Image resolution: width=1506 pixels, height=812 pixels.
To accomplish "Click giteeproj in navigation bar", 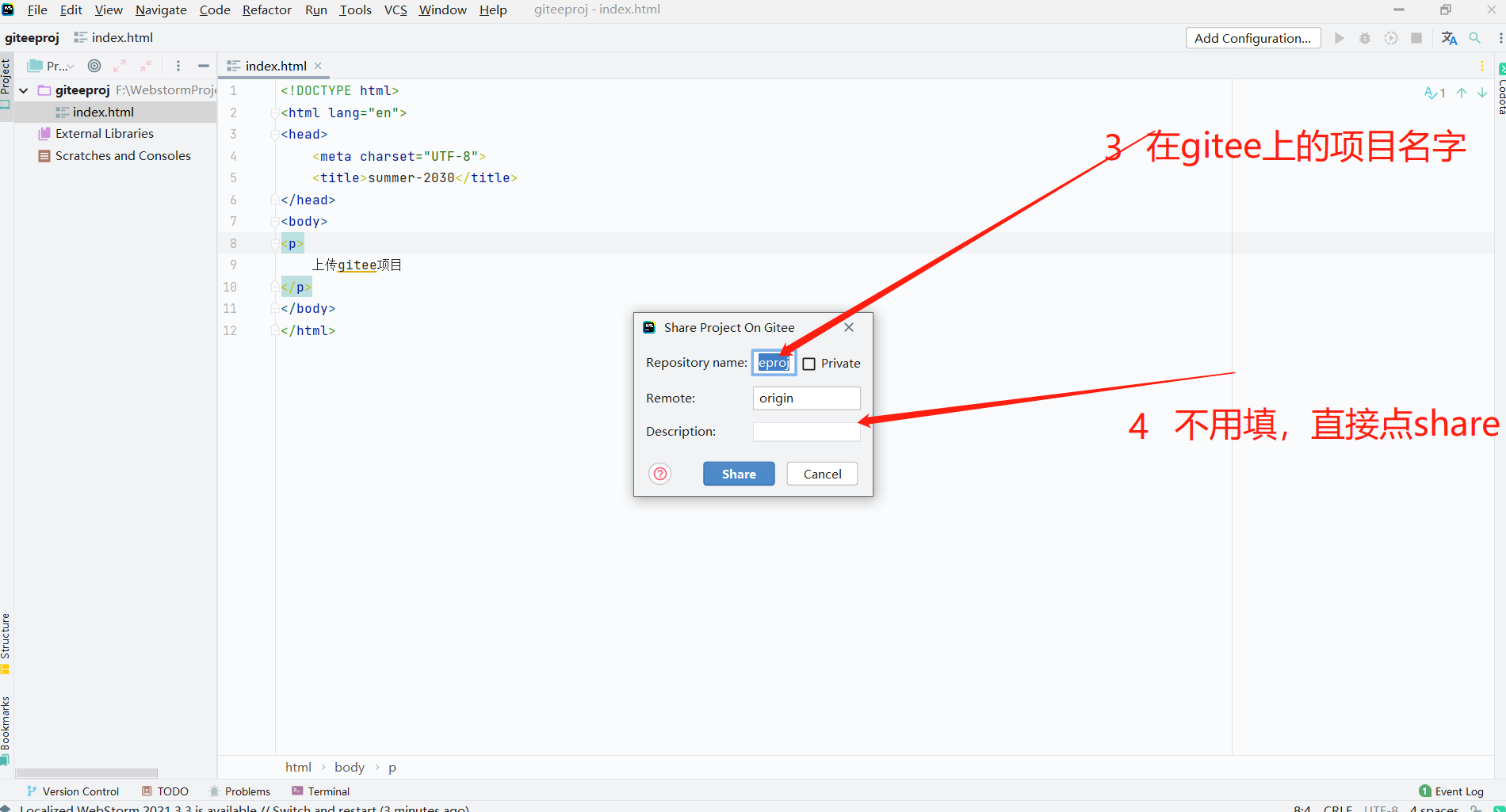I will tap(32, 37).
